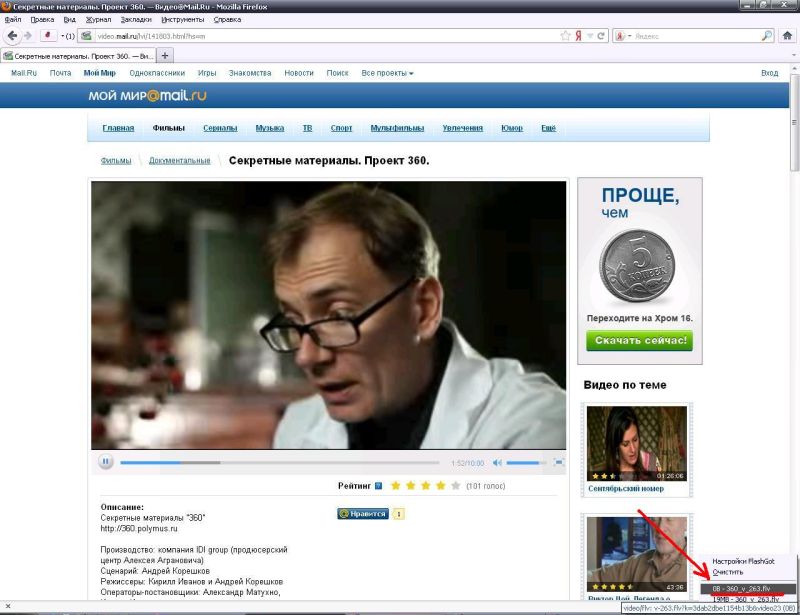The height and width of the screenshot is (615, 800).
Task: Seek in the video progress bar
Action: [x=280, y=463]
